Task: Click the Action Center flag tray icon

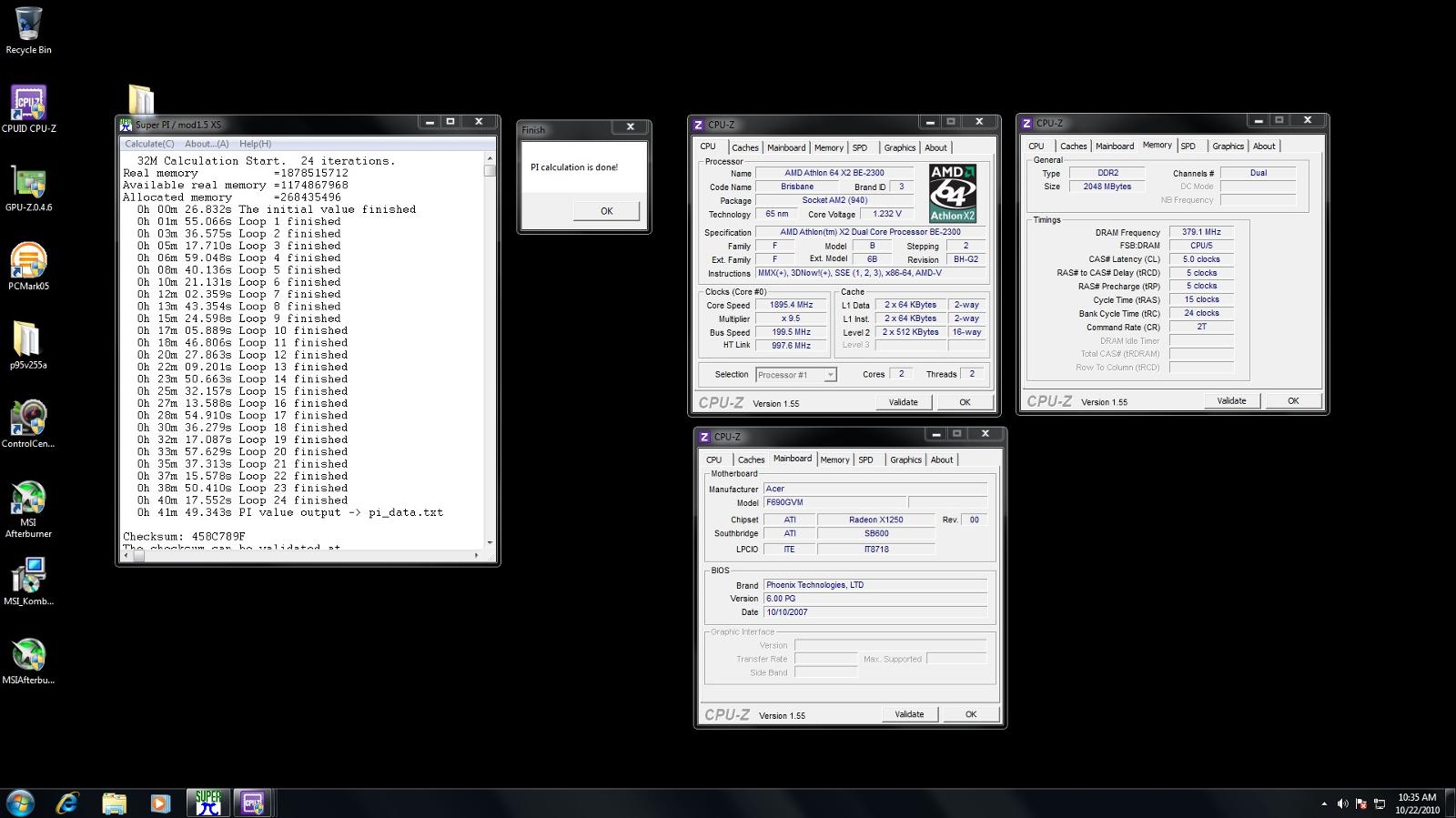Action: [1361, 804]
